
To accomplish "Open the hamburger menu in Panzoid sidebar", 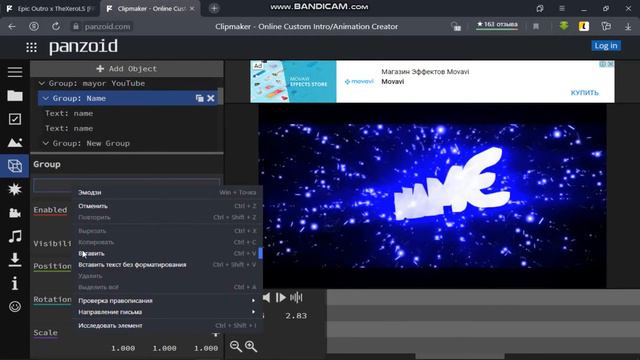I will tap(15, 72).
